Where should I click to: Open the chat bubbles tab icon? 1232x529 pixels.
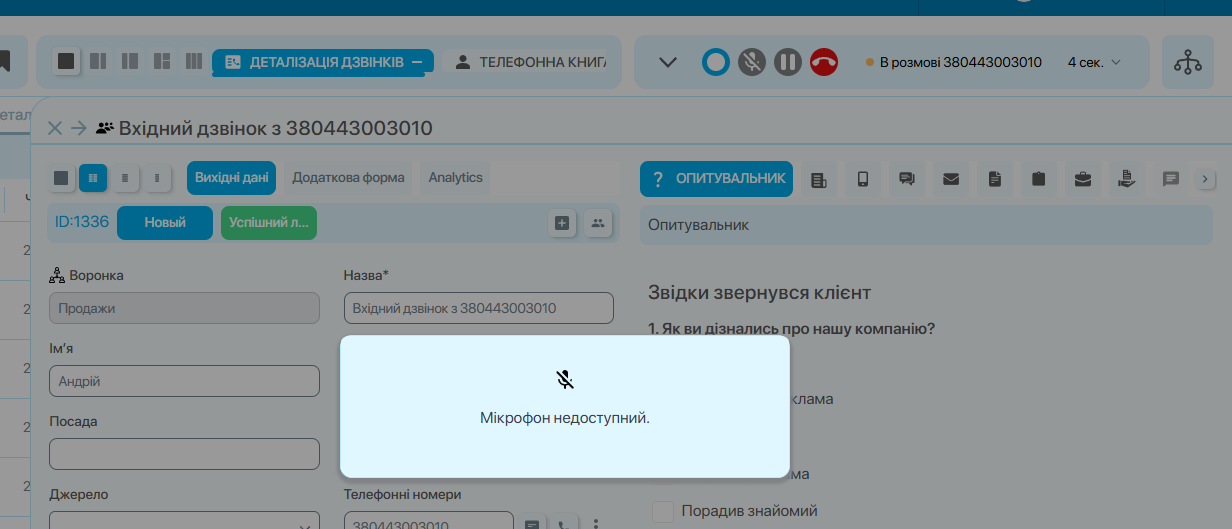coord(907,179)
